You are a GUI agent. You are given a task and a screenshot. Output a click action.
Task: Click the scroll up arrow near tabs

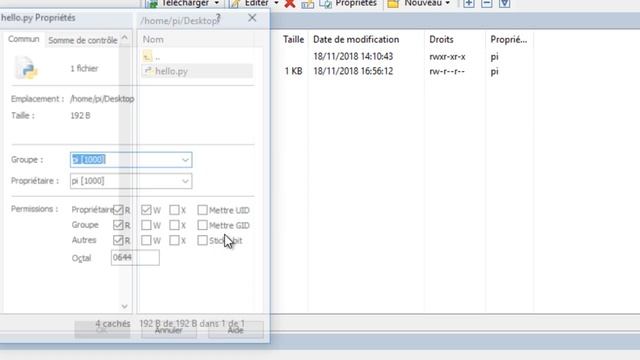[x=124, y=38]
